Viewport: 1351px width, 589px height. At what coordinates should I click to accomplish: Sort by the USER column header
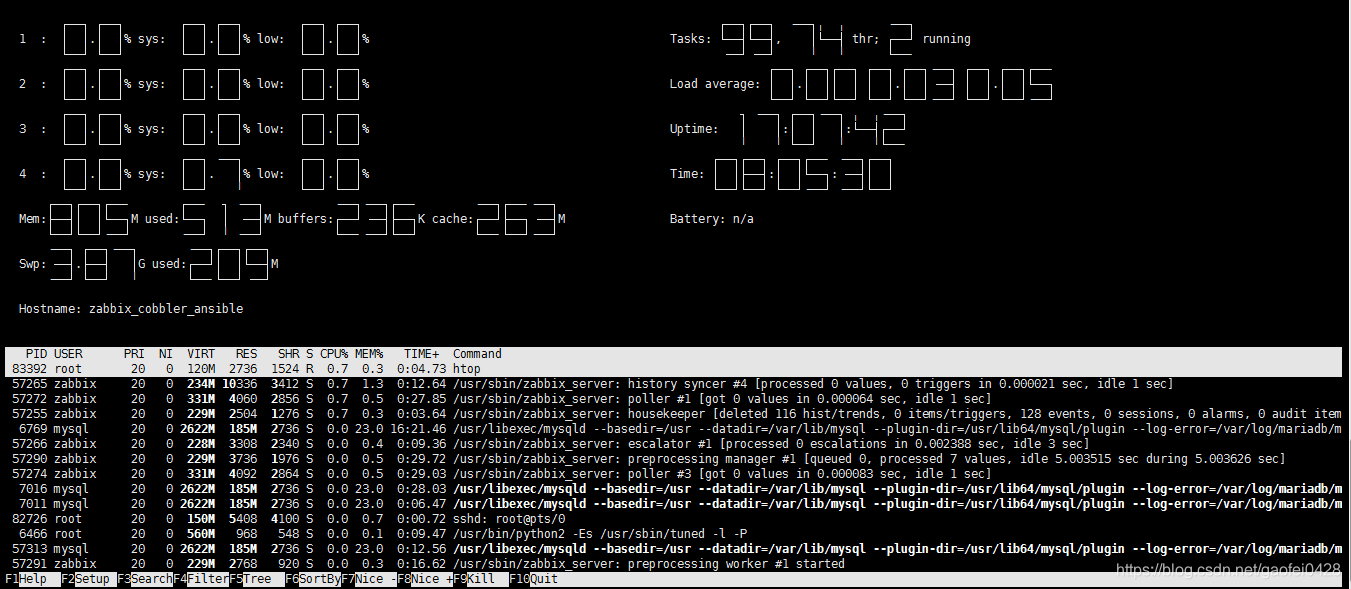(x=68, y=354)
